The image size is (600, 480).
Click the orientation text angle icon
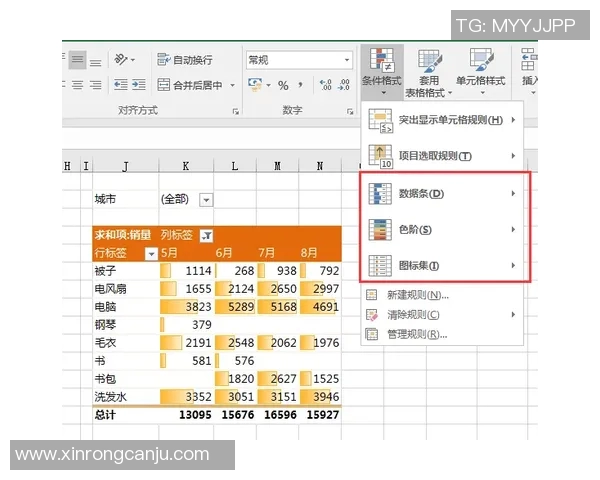tap(121, 59)
